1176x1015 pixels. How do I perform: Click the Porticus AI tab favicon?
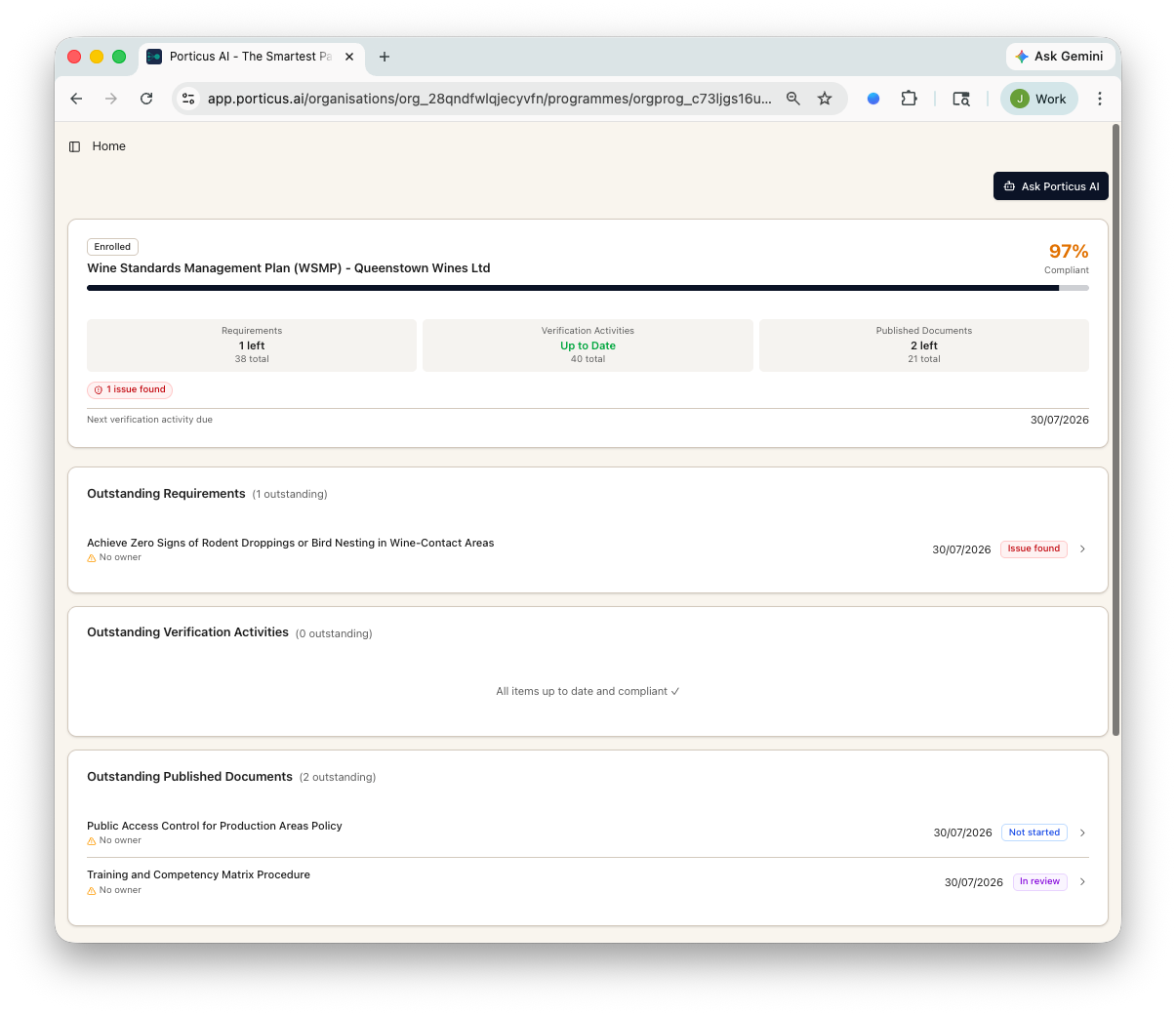coord(154,57)
